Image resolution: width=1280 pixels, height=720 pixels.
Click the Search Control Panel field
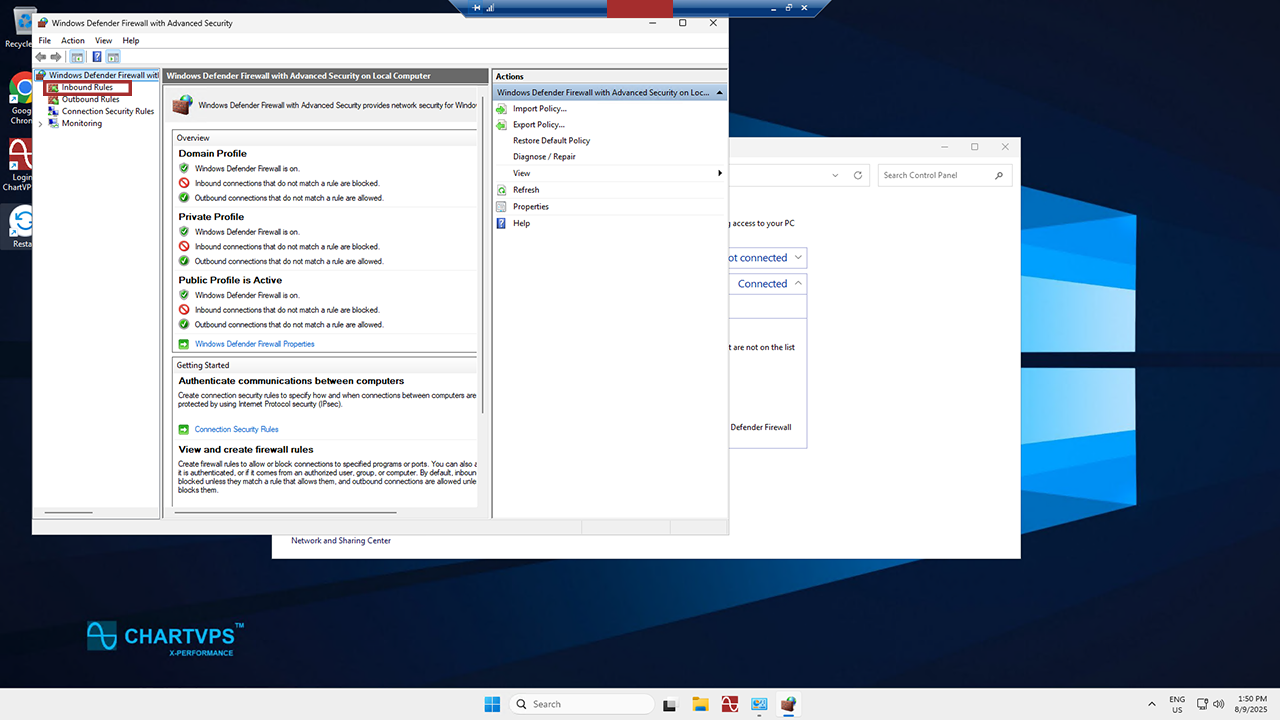click(935, 176)
